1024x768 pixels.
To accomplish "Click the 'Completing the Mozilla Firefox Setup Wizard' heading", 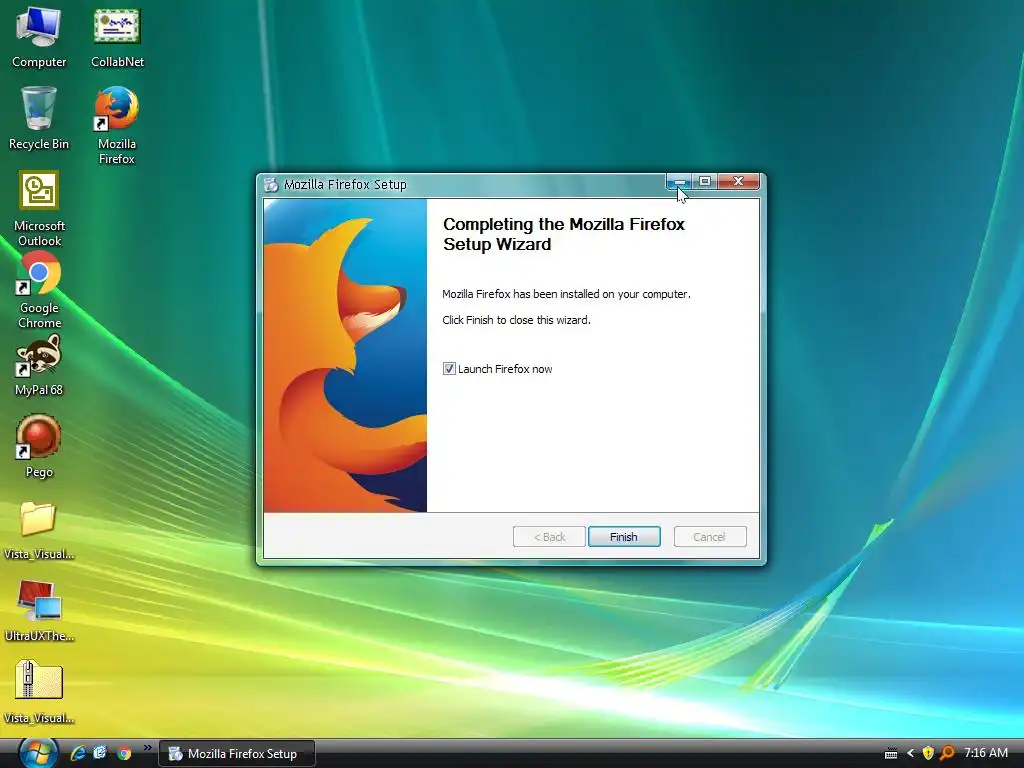I will pos(564,234).
